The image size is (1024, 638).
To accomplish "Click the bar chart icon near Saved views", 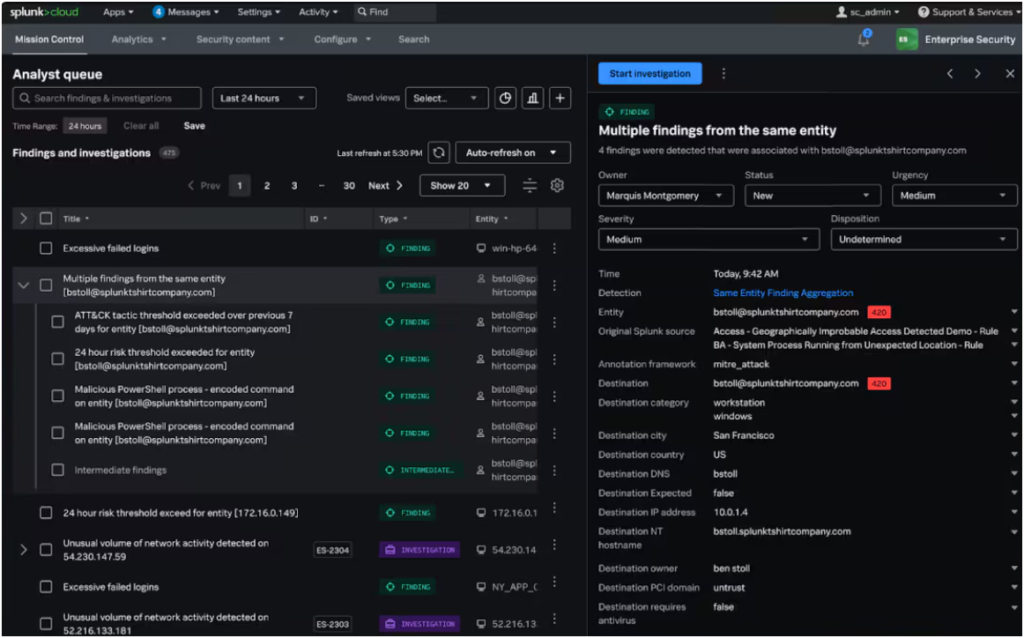I will pyautogui.click(x=531, y=98).
